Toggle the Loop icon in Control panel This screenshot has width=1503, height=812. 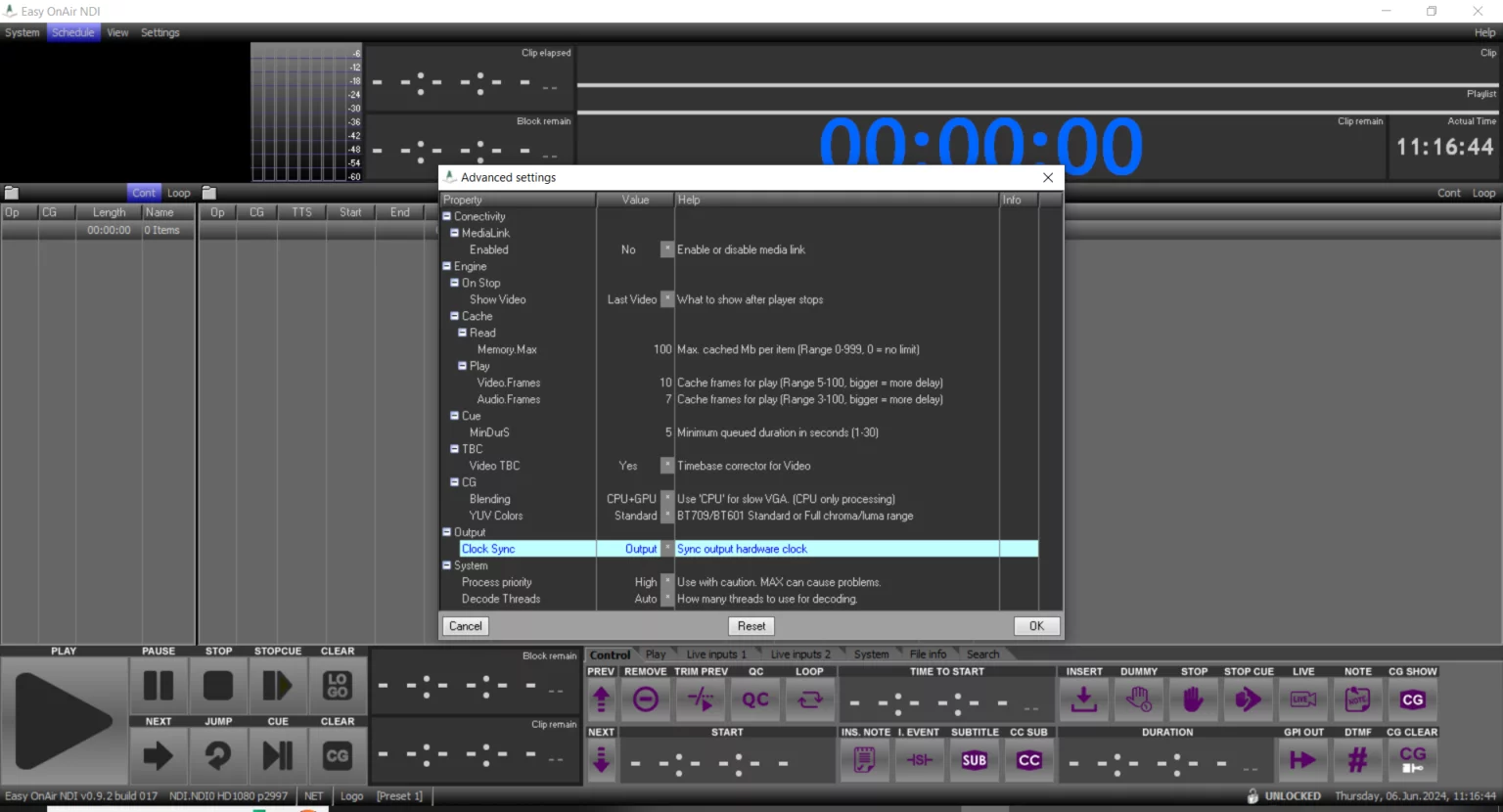[810, 699]
